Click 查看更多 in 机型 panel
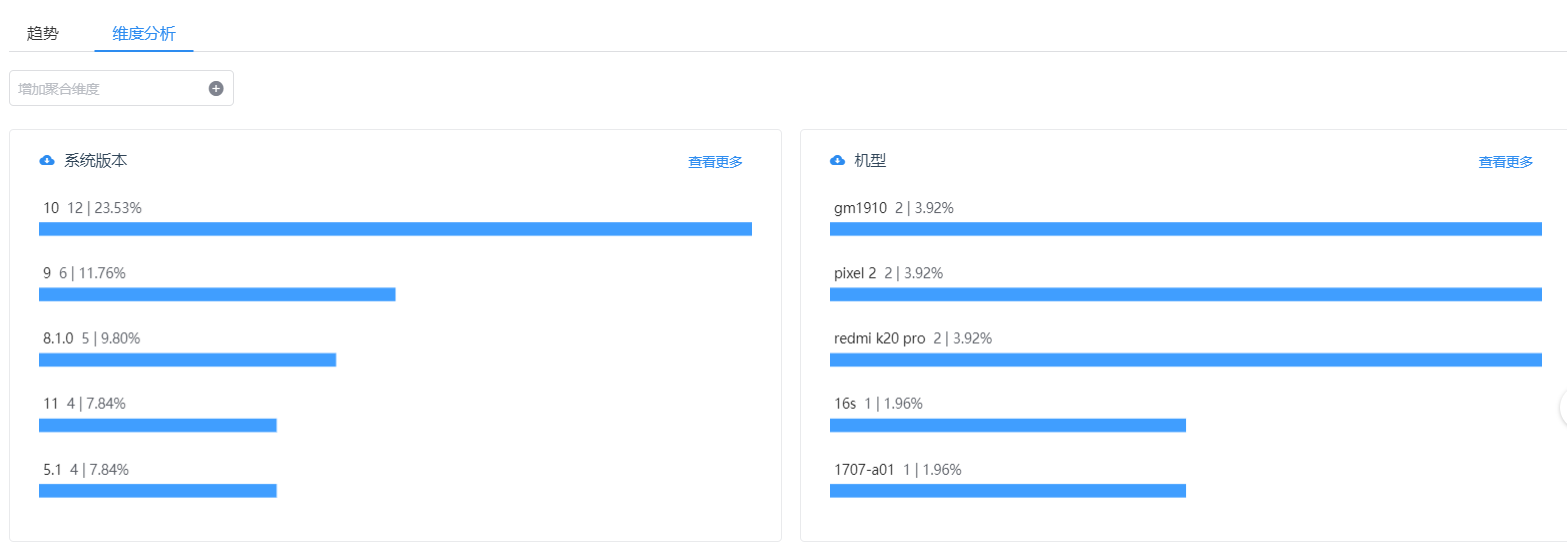 [x=1506, y=161]
